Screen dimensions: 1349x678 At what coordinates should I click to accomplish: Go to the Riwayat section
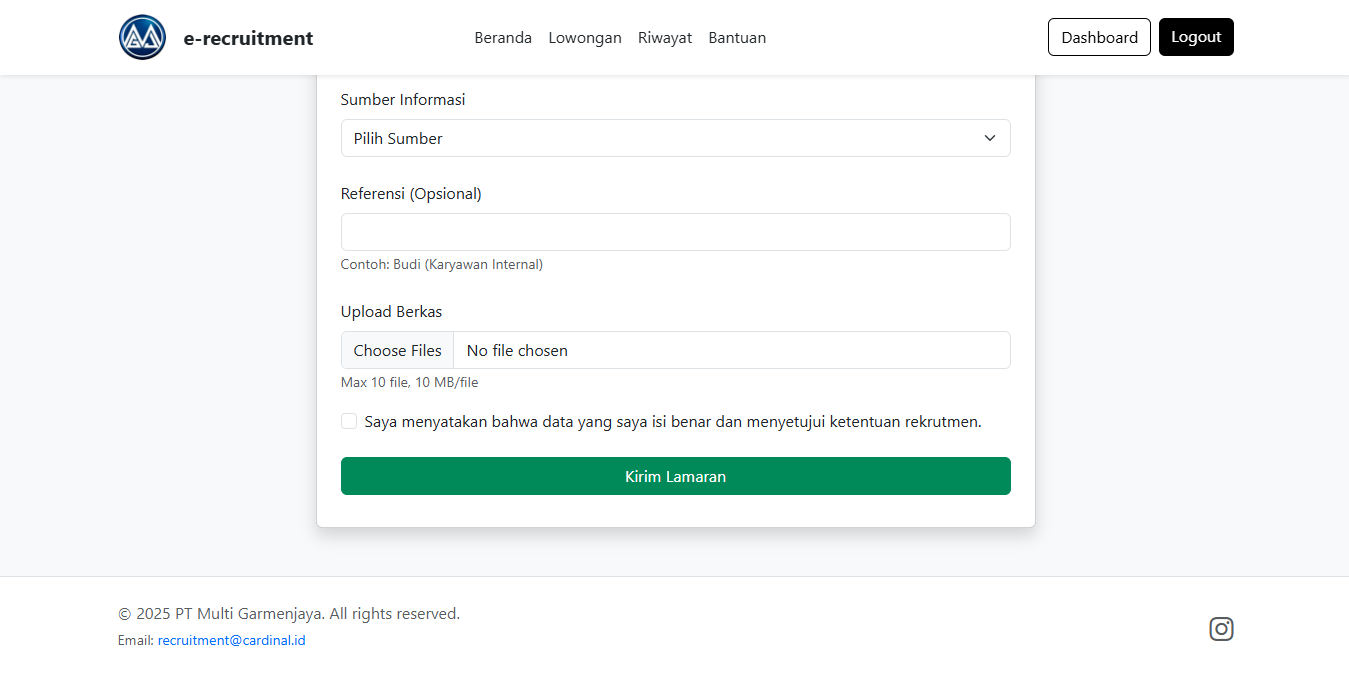tap(664, 37)
